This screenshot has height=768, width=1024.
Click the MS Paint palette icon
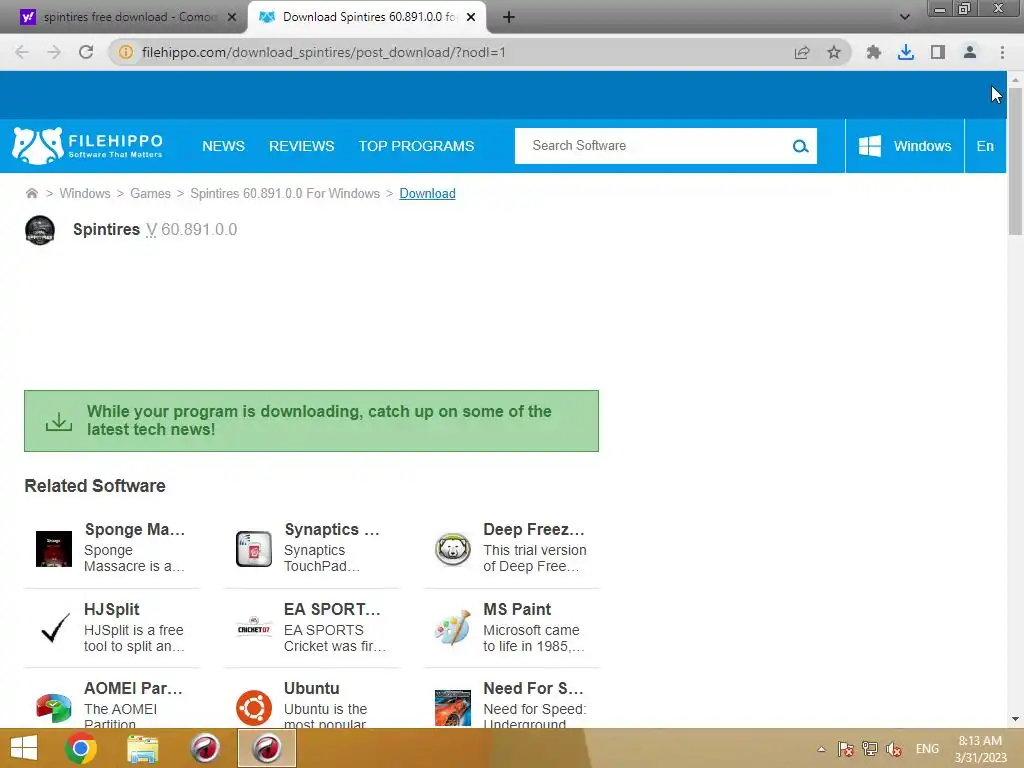coord(453,627)
